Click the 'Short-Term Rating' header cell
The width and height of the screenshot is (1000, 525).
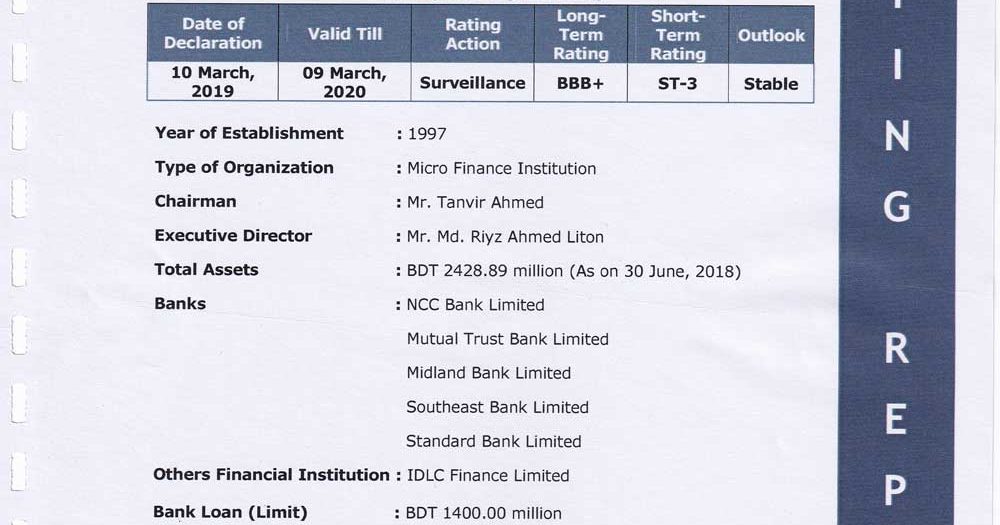(x=678, y=34)
